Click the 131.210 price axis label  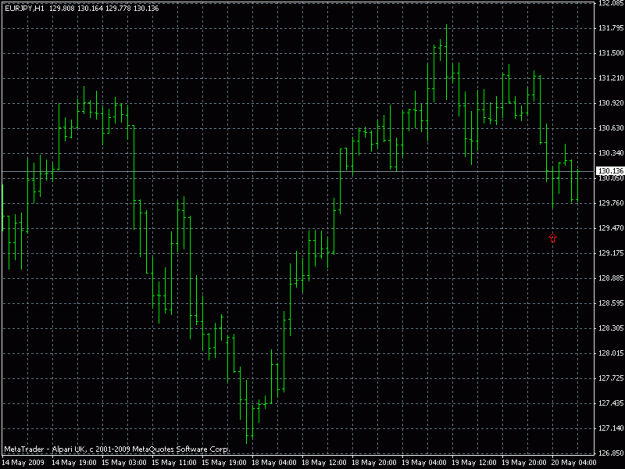611,78
